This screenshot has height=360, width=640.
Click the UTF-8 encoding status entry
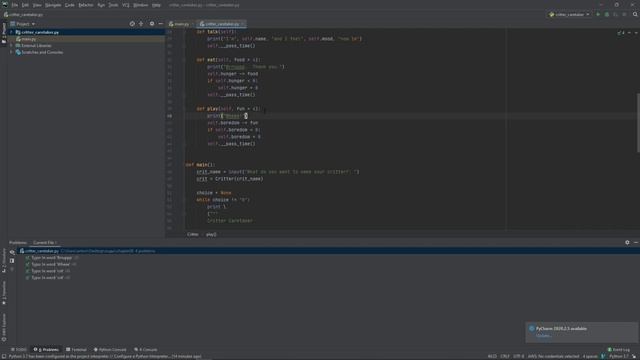pos(518,356)
